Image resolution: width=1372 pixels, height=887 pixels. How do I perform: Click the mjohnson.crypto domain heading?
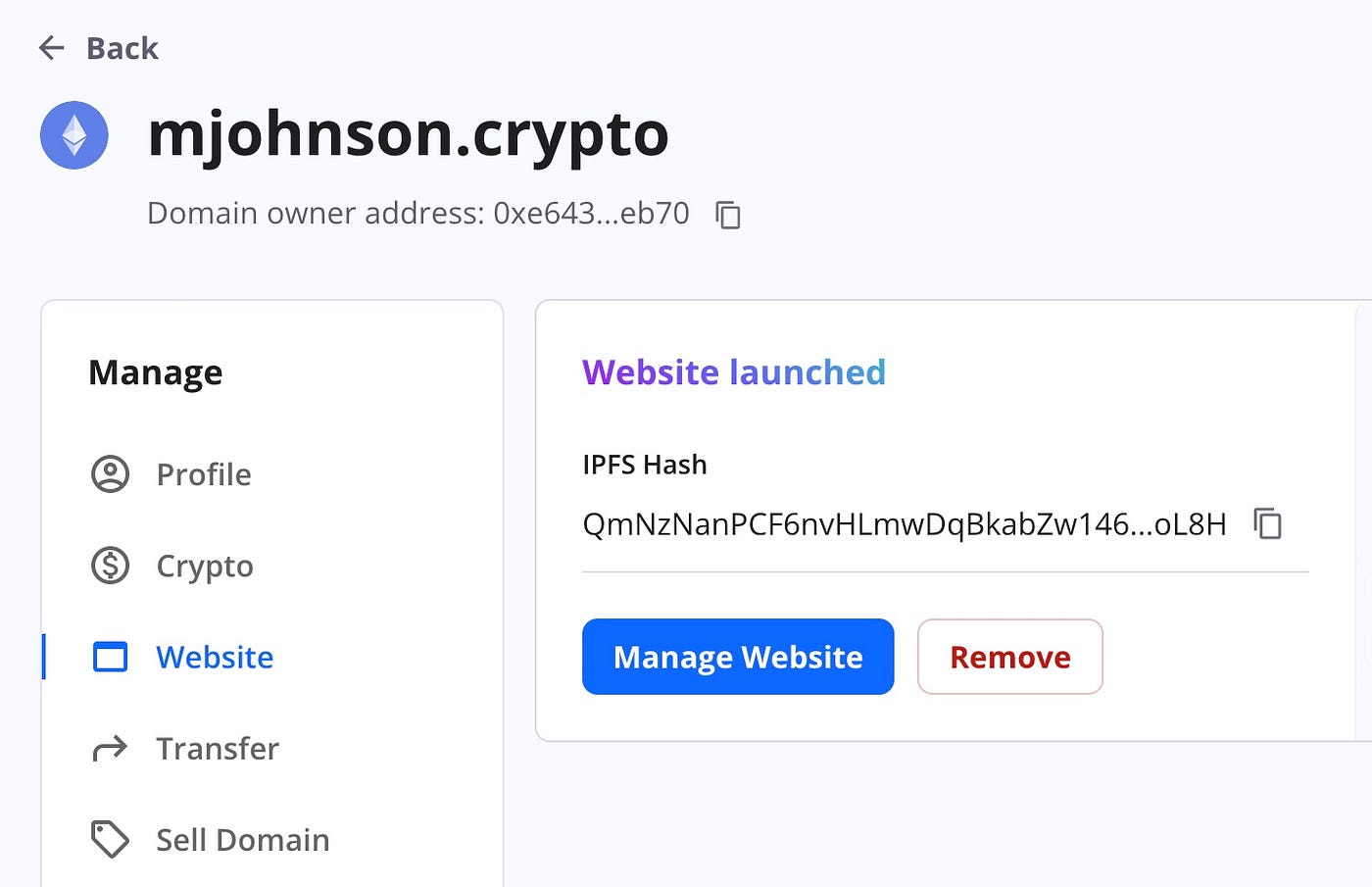(x=409, y=135)
